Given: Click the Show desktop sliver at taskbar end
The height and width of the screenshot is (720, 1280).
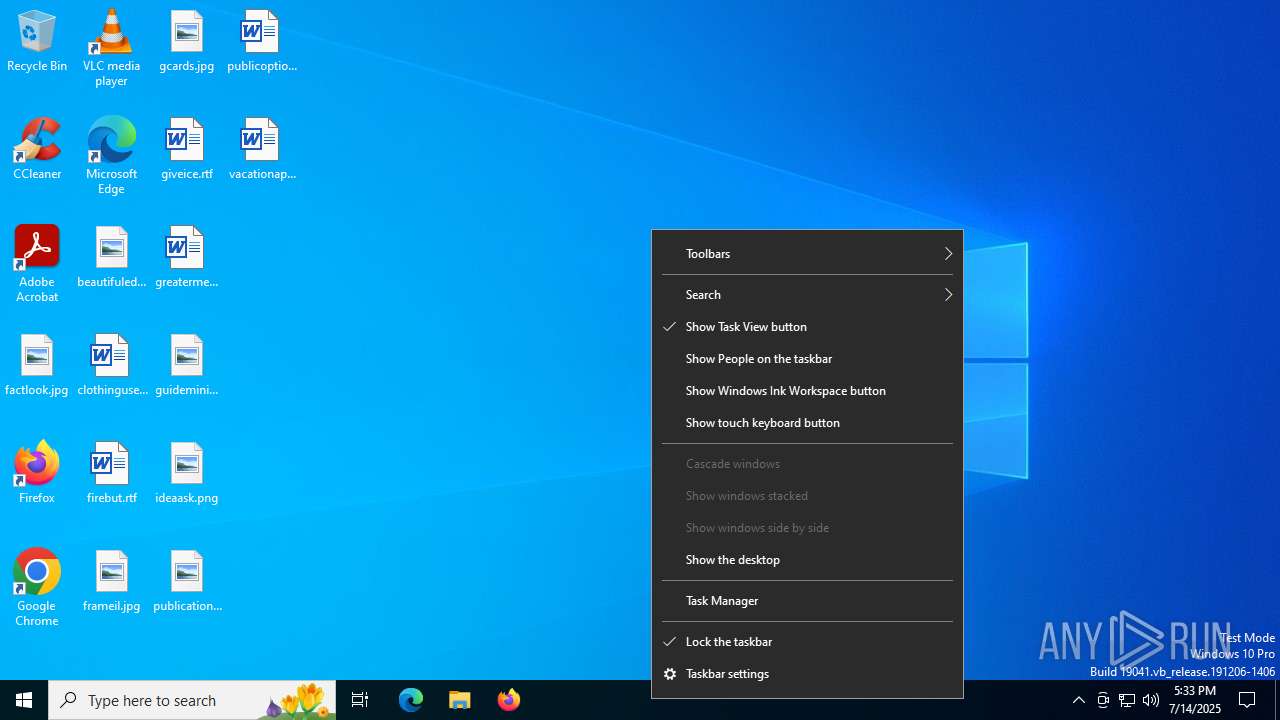Looking at the screenshot, I should click(1277, 700).
